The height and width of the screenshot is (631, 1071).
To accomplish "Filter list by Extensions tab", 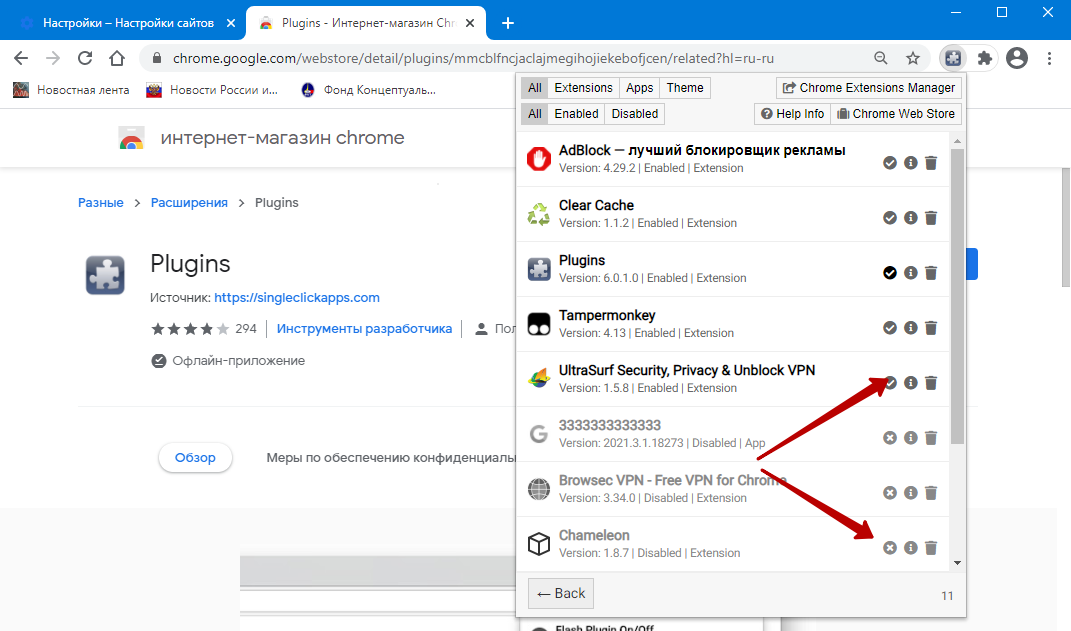I will pos(583,88).
